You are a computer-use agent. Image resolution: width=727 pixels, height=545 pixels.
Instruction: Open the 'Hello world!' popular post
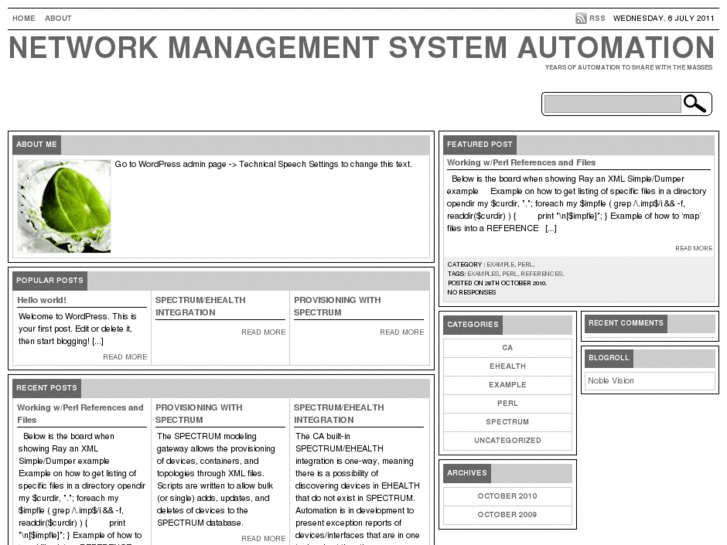42,300
